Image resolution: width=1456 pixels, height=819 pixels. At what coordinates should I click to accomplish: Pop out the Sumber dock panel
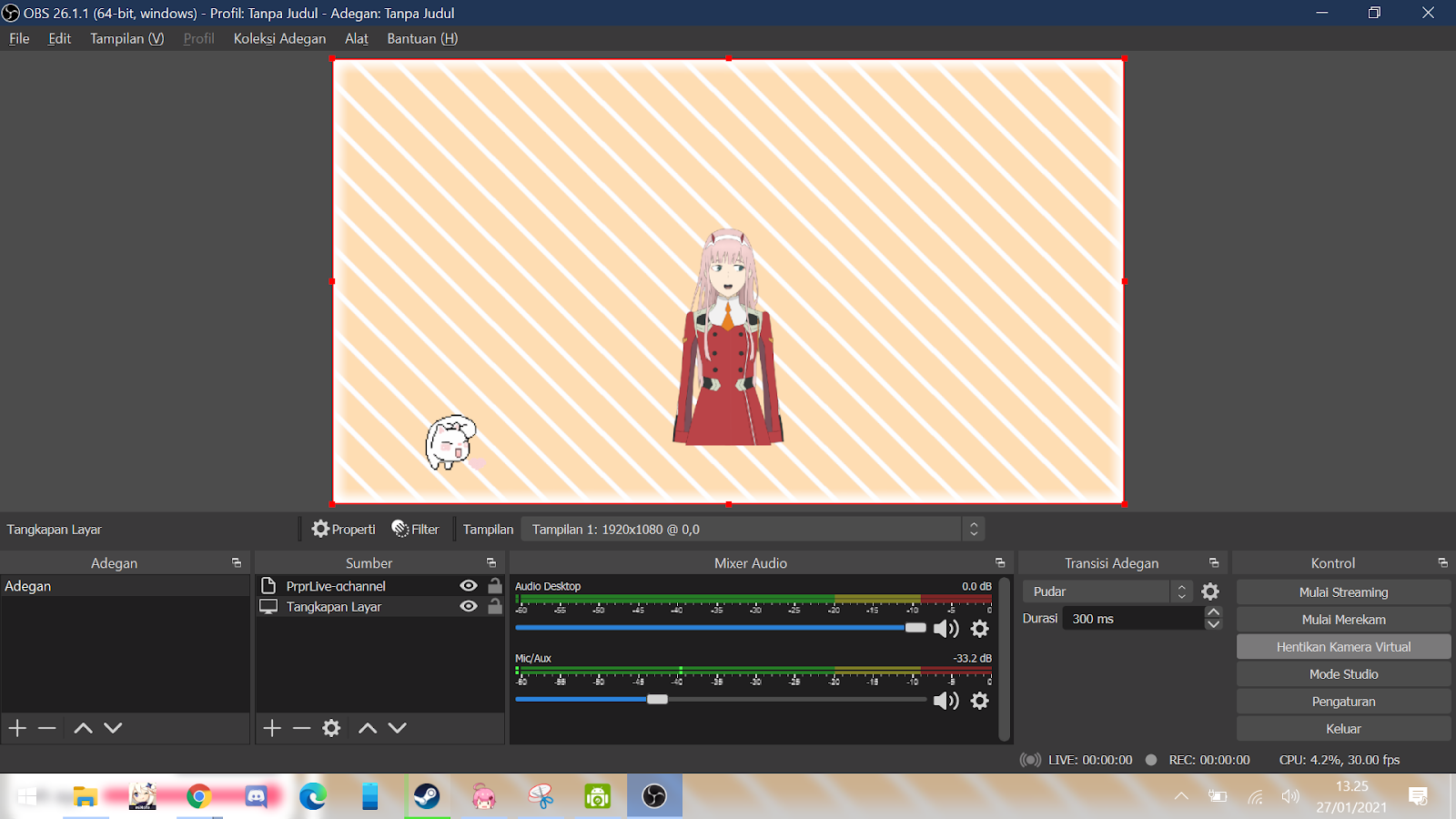(x=491, y=563)
